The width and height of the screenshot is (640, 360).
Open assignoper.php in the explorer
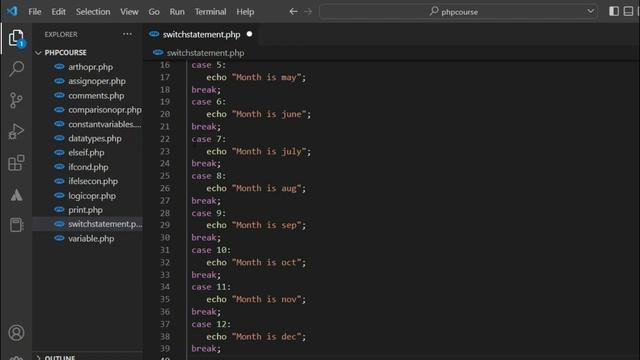[97, 81]
